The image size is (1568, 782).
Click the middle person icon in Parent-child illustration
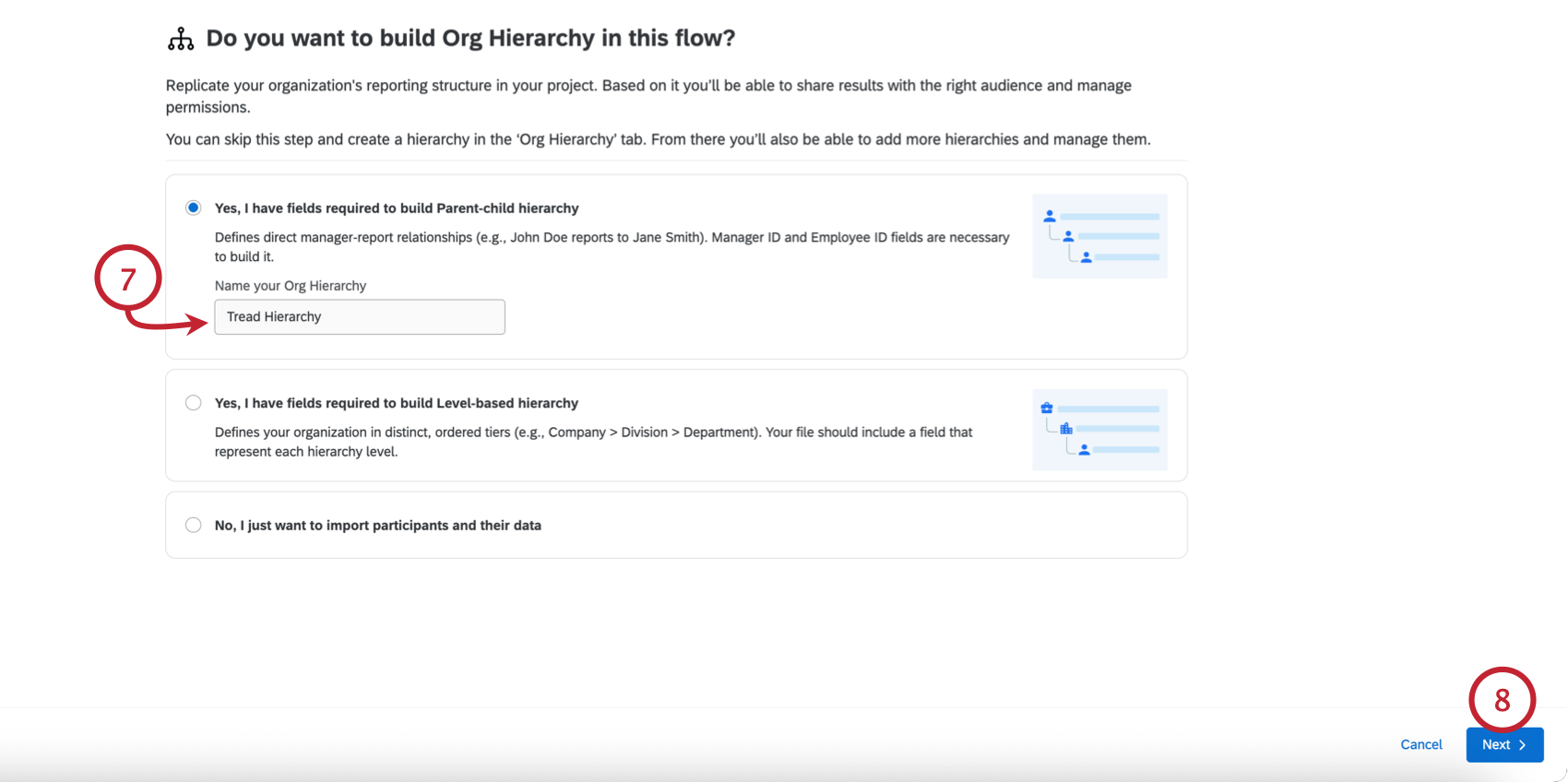click(1068, 236)
